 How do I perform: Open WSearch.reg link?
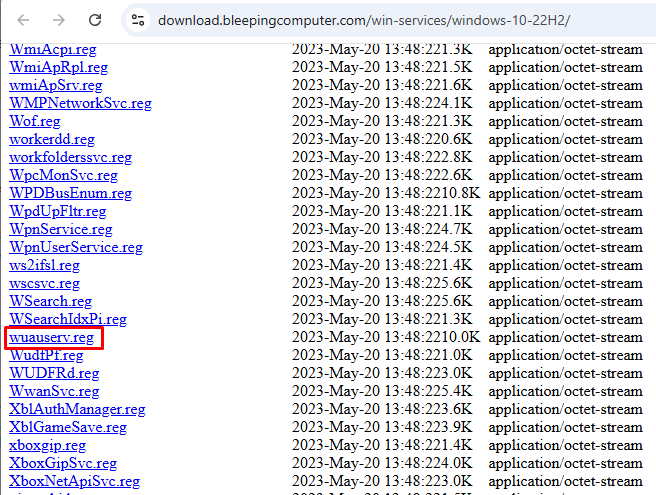click(51, 301)
